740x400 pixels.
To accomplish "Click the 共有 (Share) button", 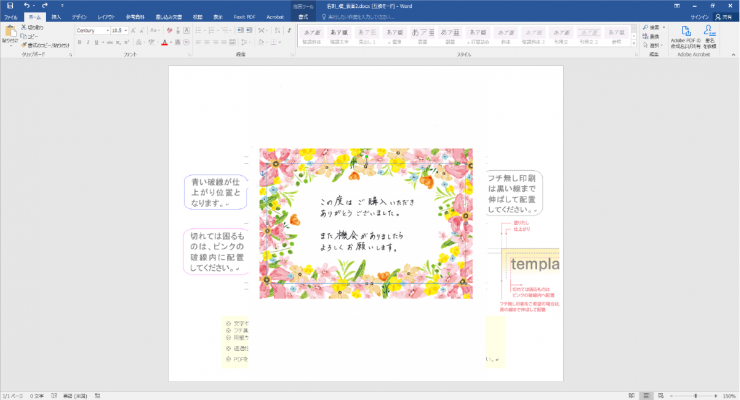I will [726, 17].
